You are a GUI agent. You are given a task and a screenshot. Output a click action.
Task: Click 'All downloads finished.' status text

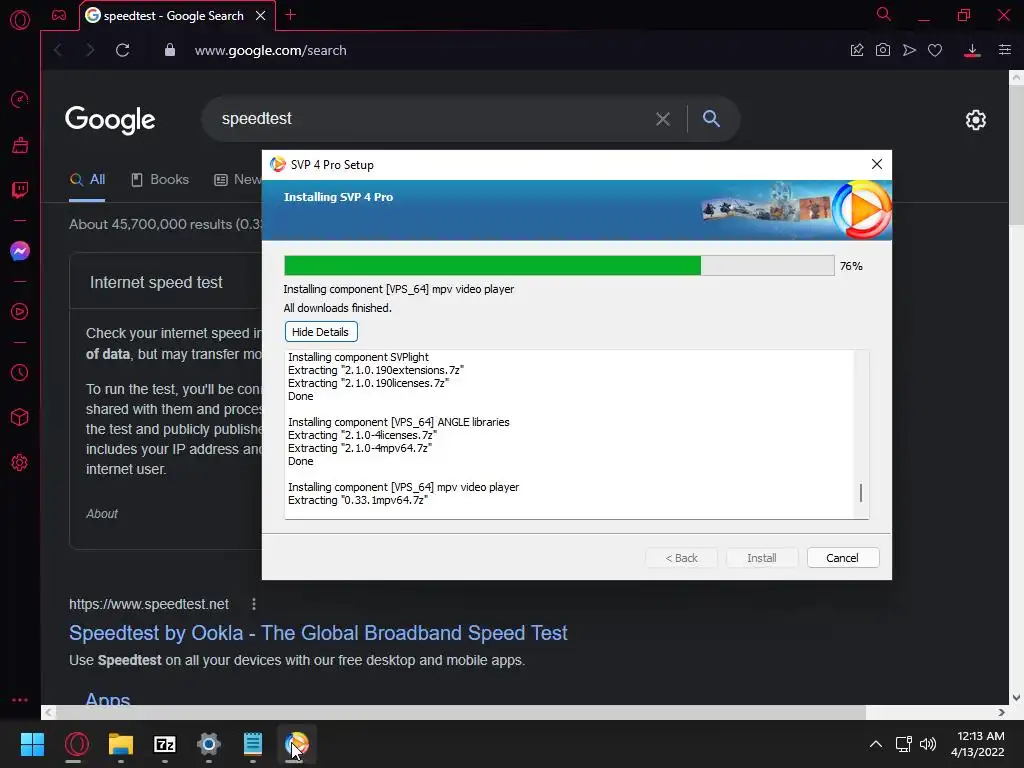coord(338,308)
